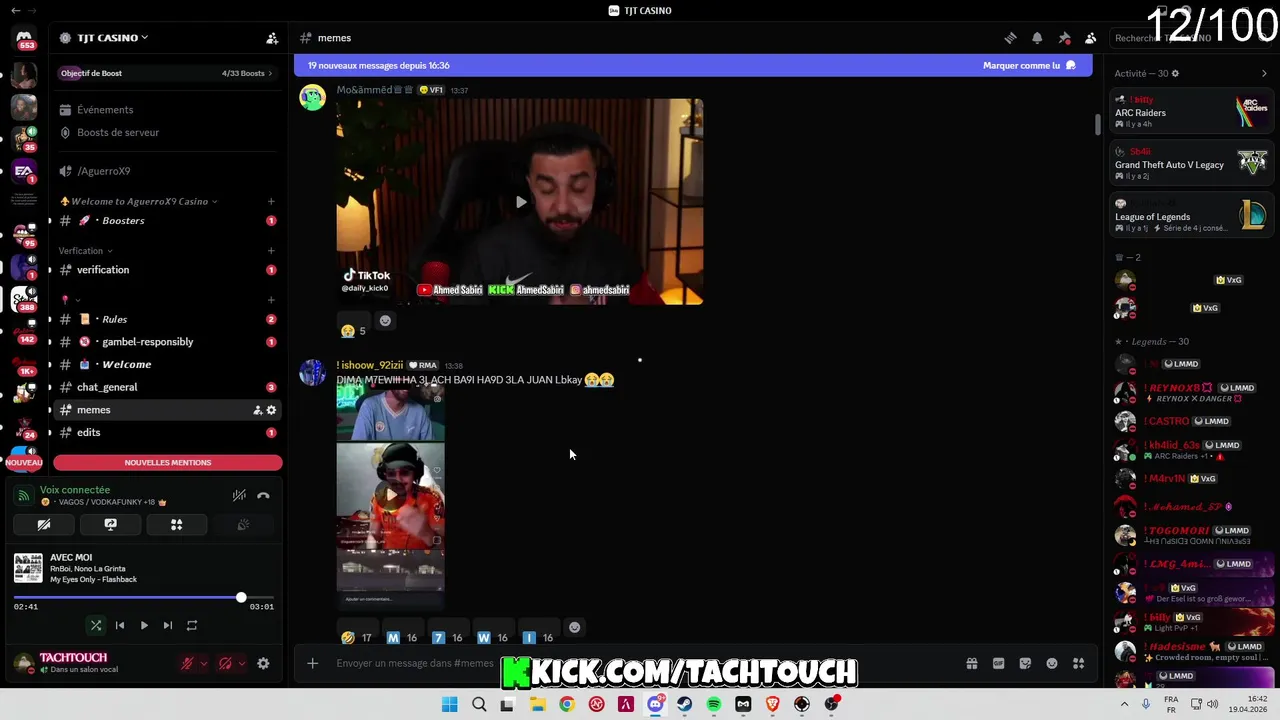Viewport: 1280px width, 720px height.
Task: Launch an activity button
Action: (x=176, y=524)
